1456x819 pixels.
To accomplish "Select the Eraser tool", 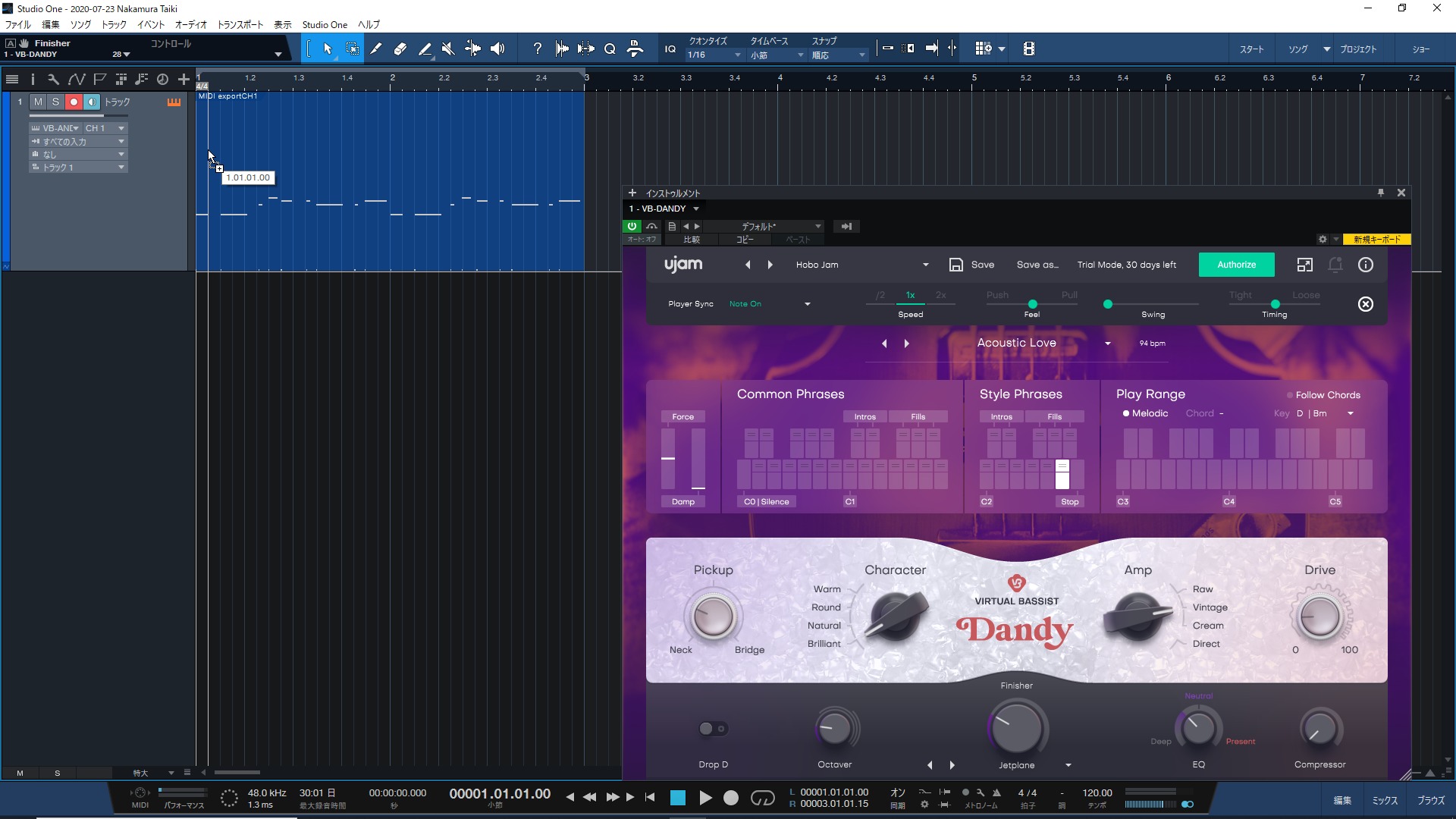I will point(400,49).
